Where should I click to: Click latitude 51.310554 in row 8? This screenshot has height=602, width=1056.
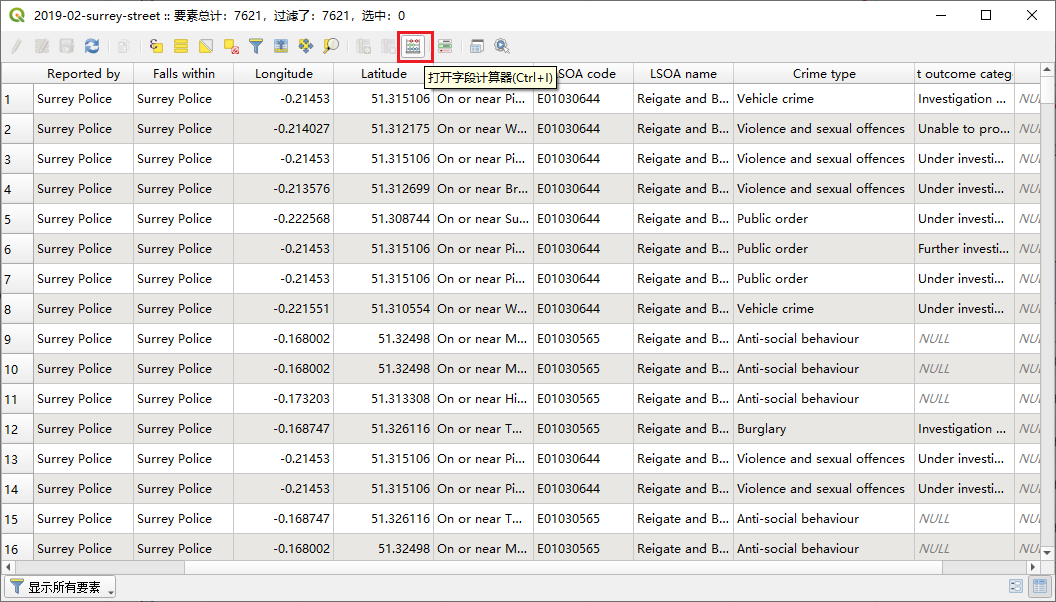point(384,309)
